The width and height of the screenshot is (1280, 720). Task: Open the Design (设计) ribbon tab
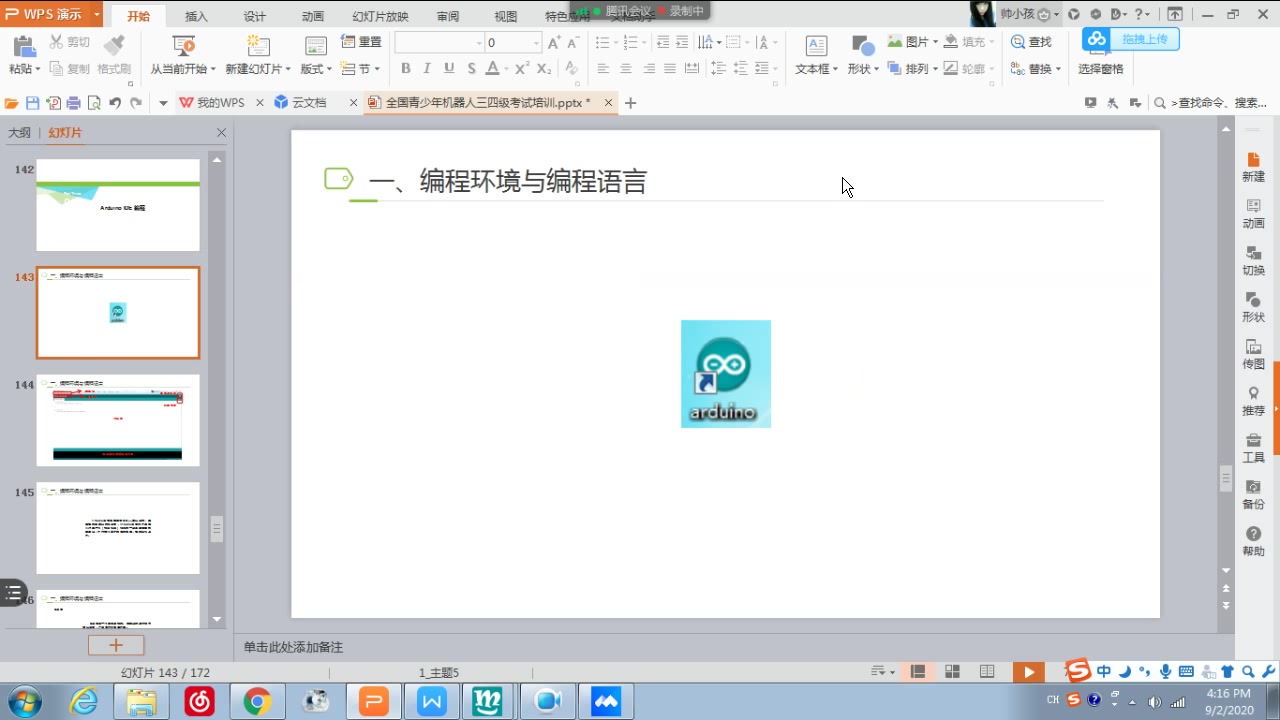(x=255, y=16)
